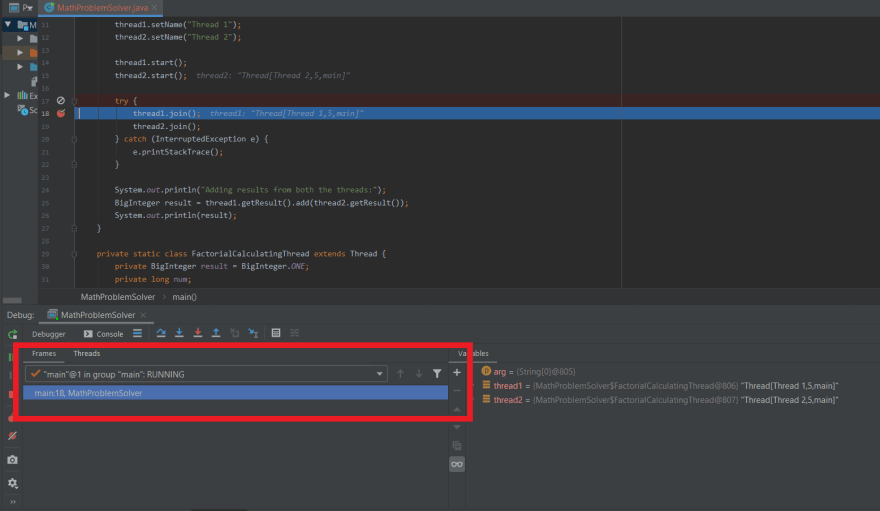Click the External Libraries bar-chart icon
The image size is (880, 511).
[x=22, y=95]
